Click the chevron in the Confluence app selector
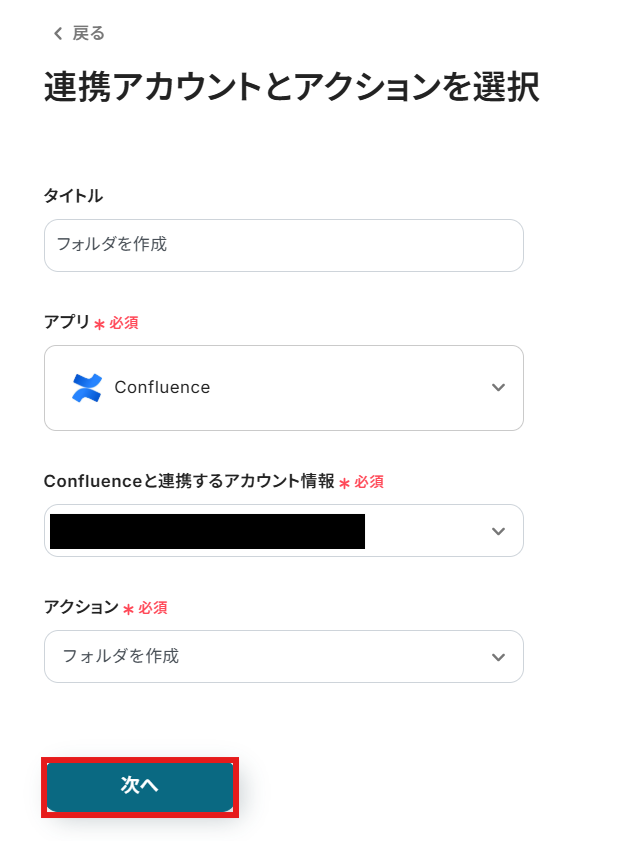 click(x=498, y=388)
